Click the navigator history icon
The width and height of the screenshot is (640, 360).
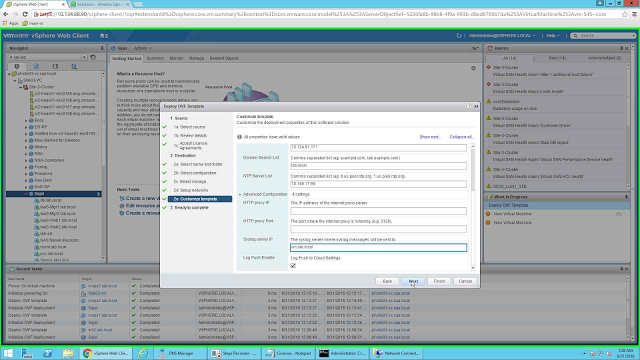point(93,57)
